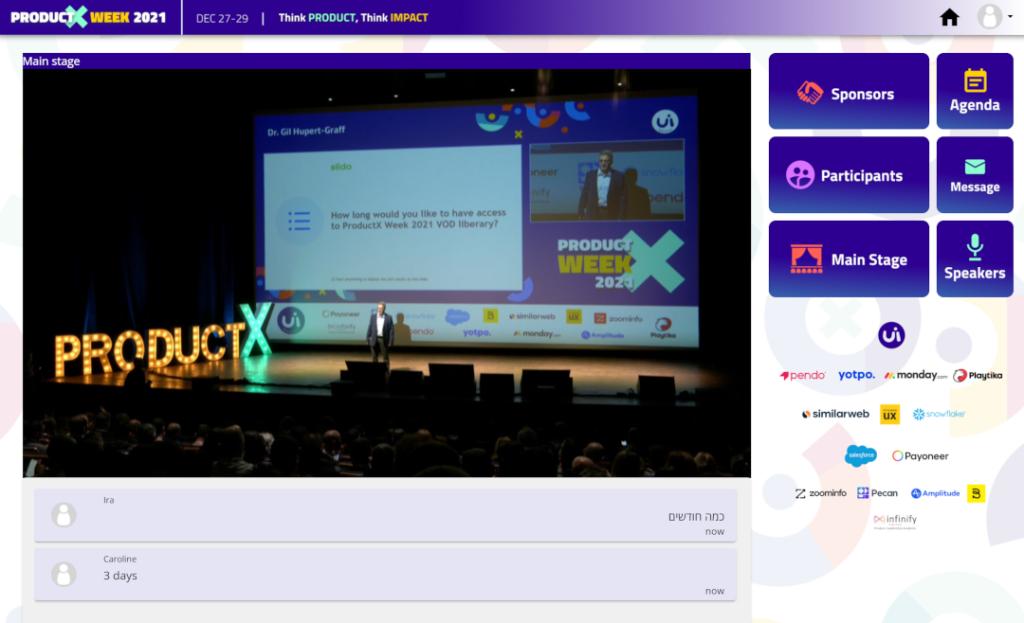Open the Sponsors page
The image size is (1024, 623).
click(848, 92)
